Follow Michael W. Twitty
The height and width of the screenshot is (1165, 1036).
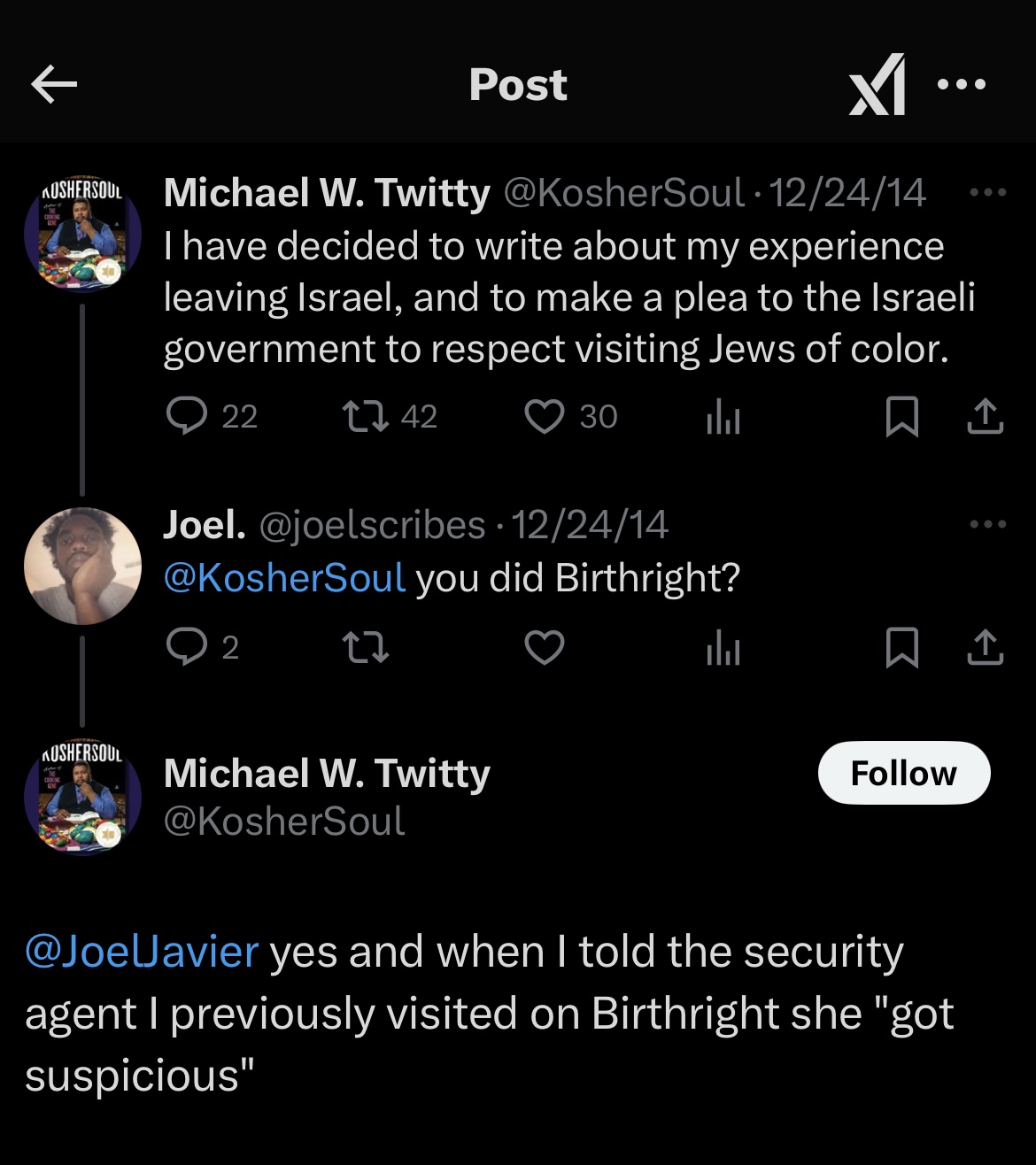coord(904,773)
